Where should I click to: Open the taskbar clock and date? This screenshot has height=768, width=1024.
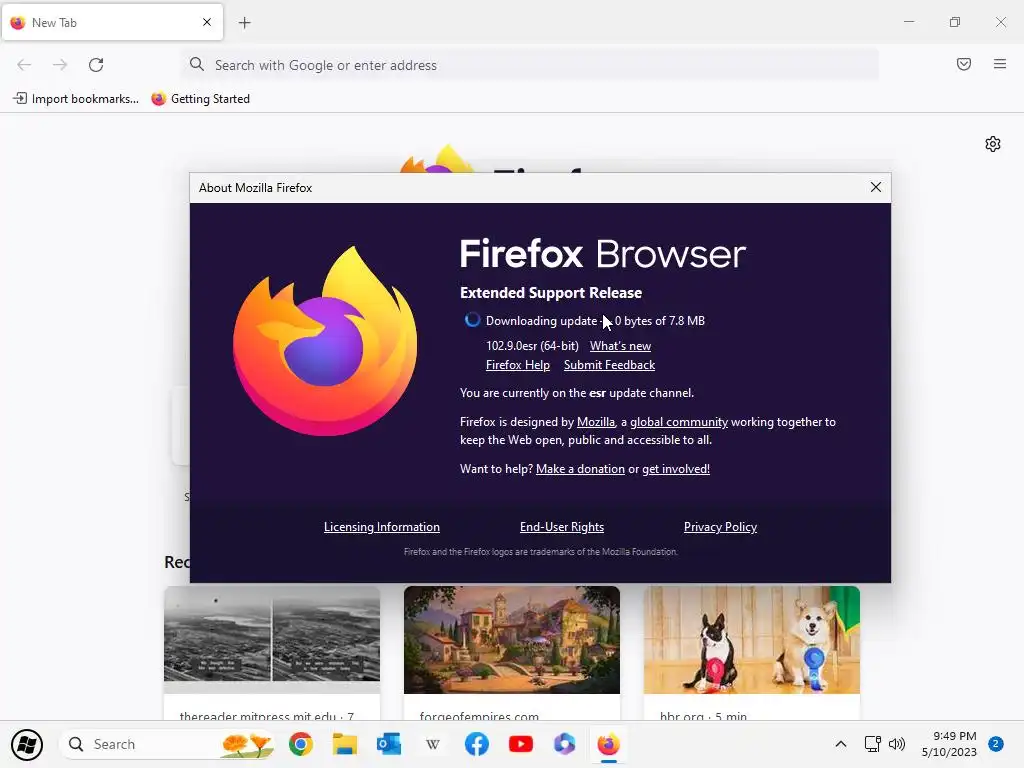coord(949,744)
